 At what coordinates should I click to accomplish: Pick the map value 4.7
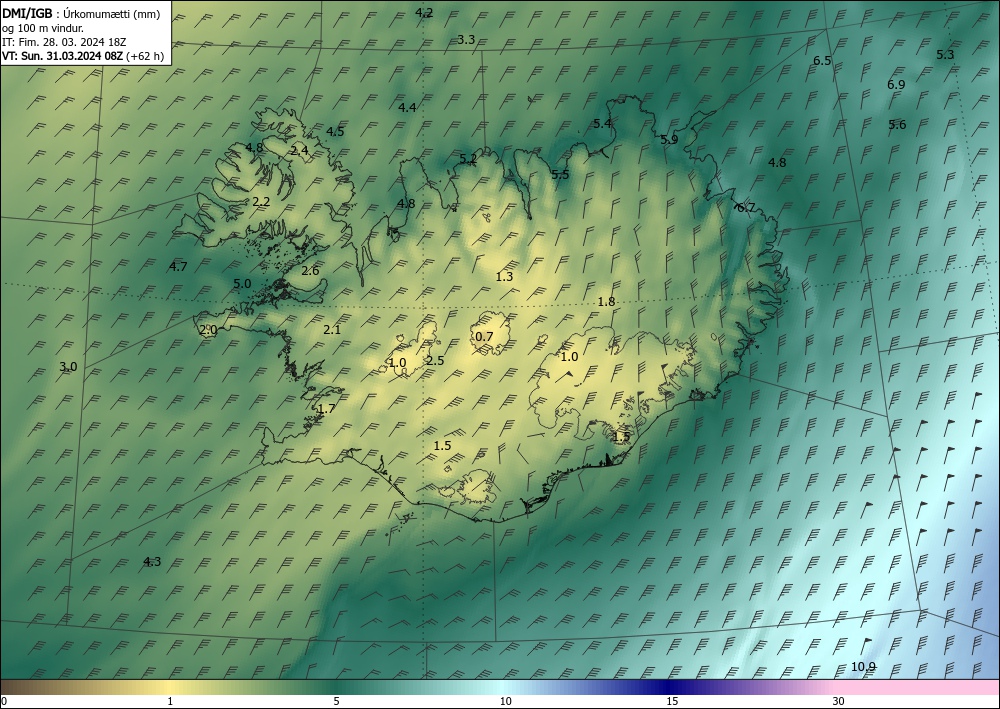coord(179,267)
